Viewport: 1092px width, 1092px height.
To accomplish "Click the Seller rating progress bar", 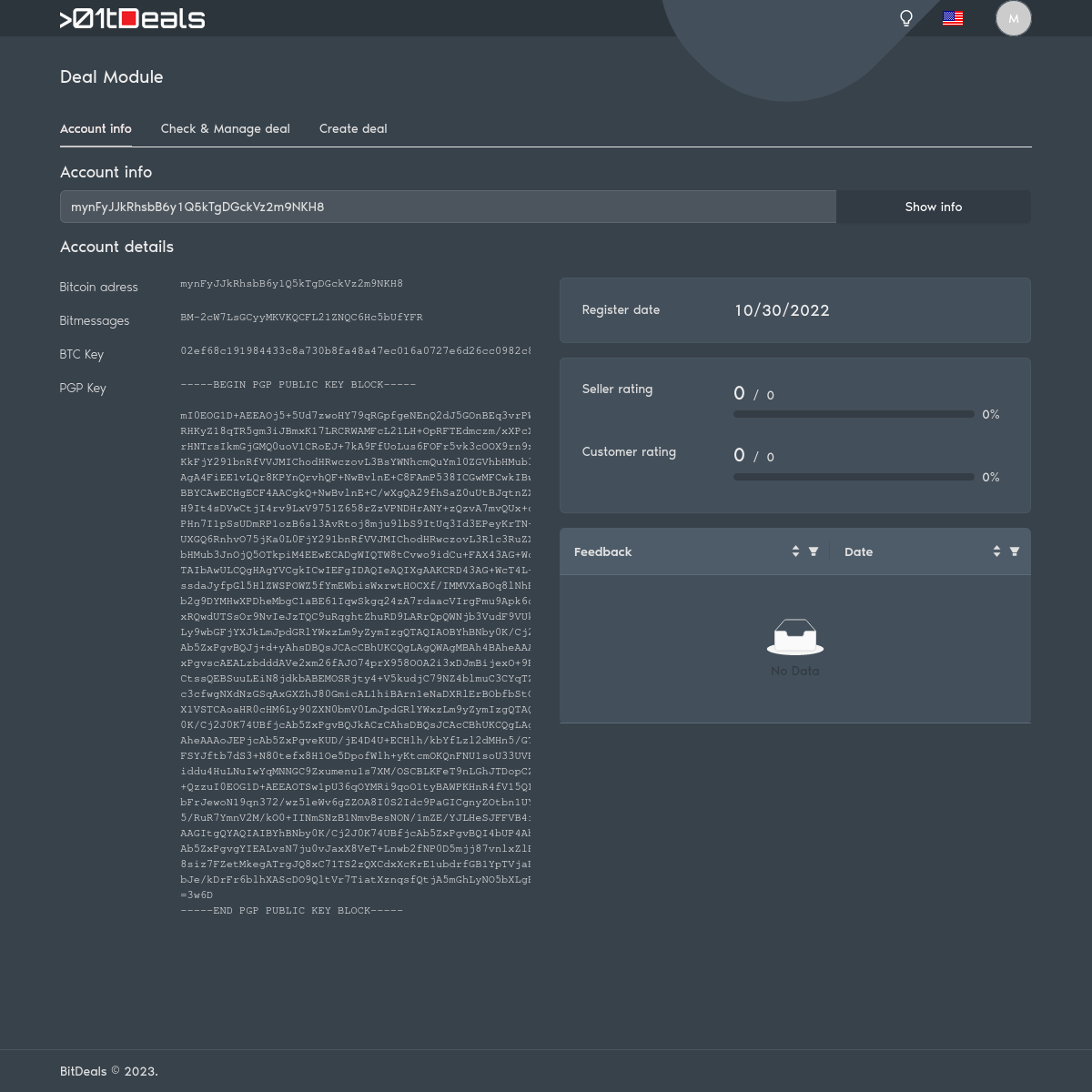I will pyautogui.click(x=854, y=414).
